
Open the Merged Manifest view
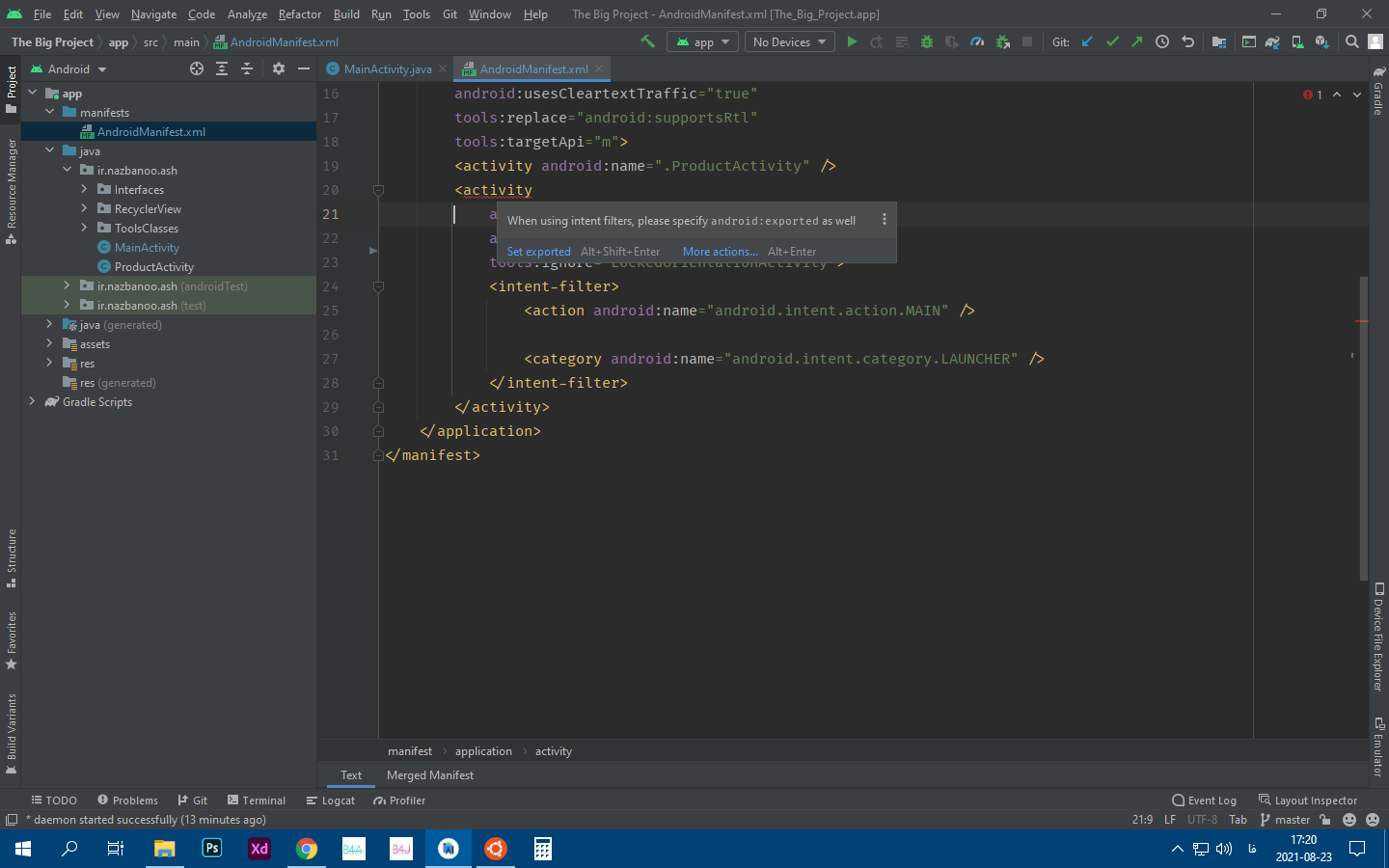[429, 774]
